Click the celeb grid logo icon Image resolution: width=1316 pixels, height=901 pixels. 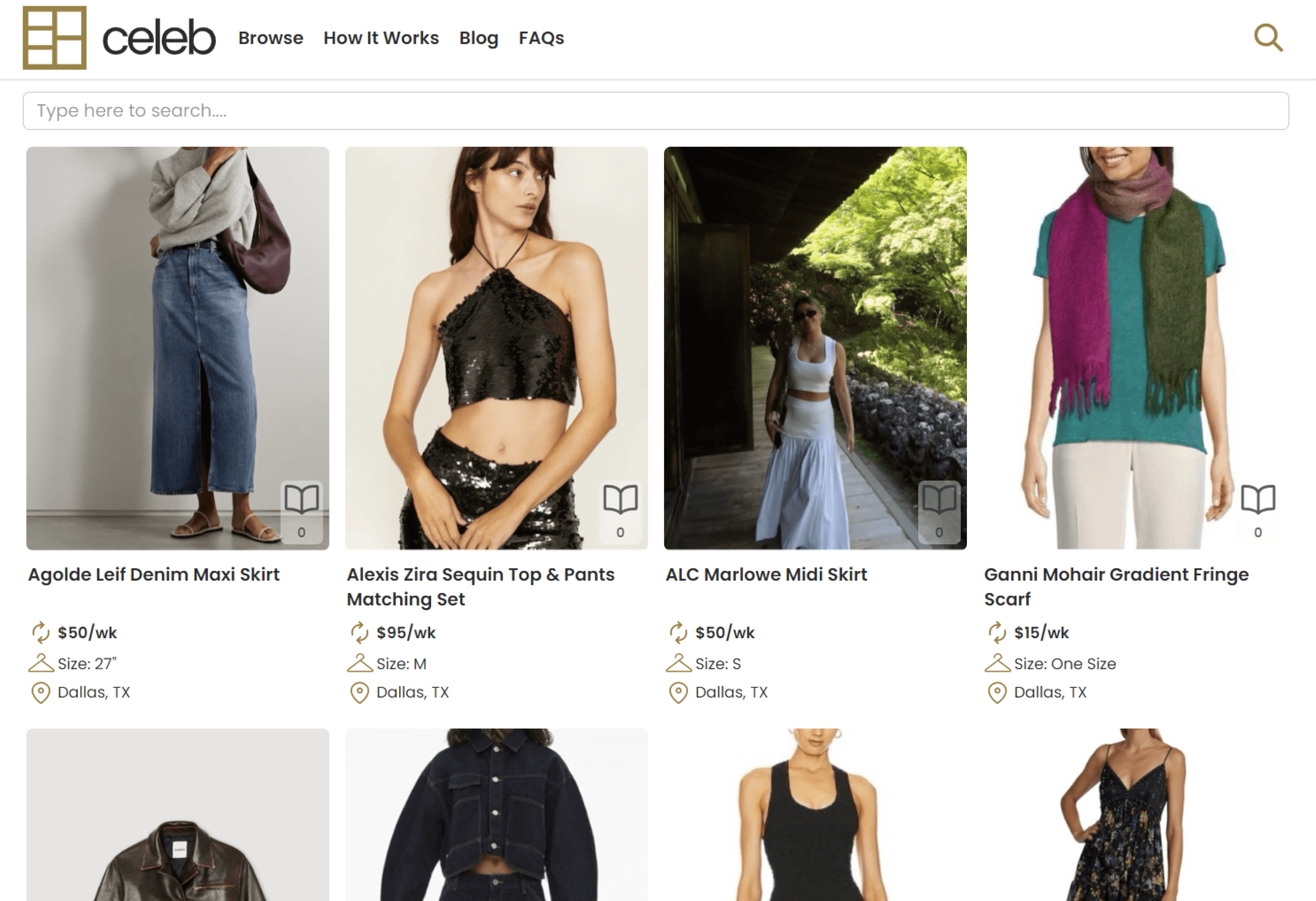pyautogui.click(x=55, y=38)
